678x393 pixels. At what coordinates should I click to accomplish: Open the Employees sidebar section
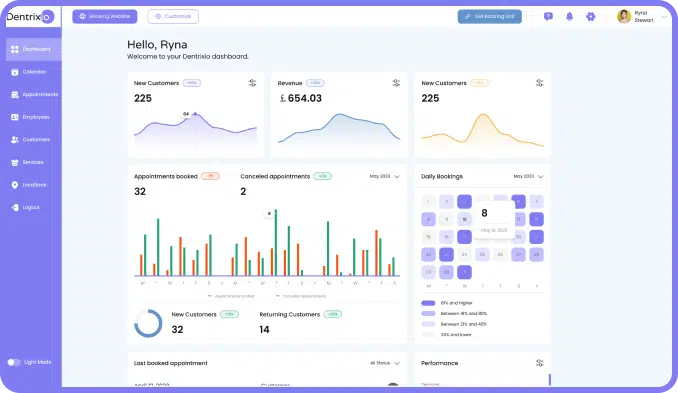[33, 117]
